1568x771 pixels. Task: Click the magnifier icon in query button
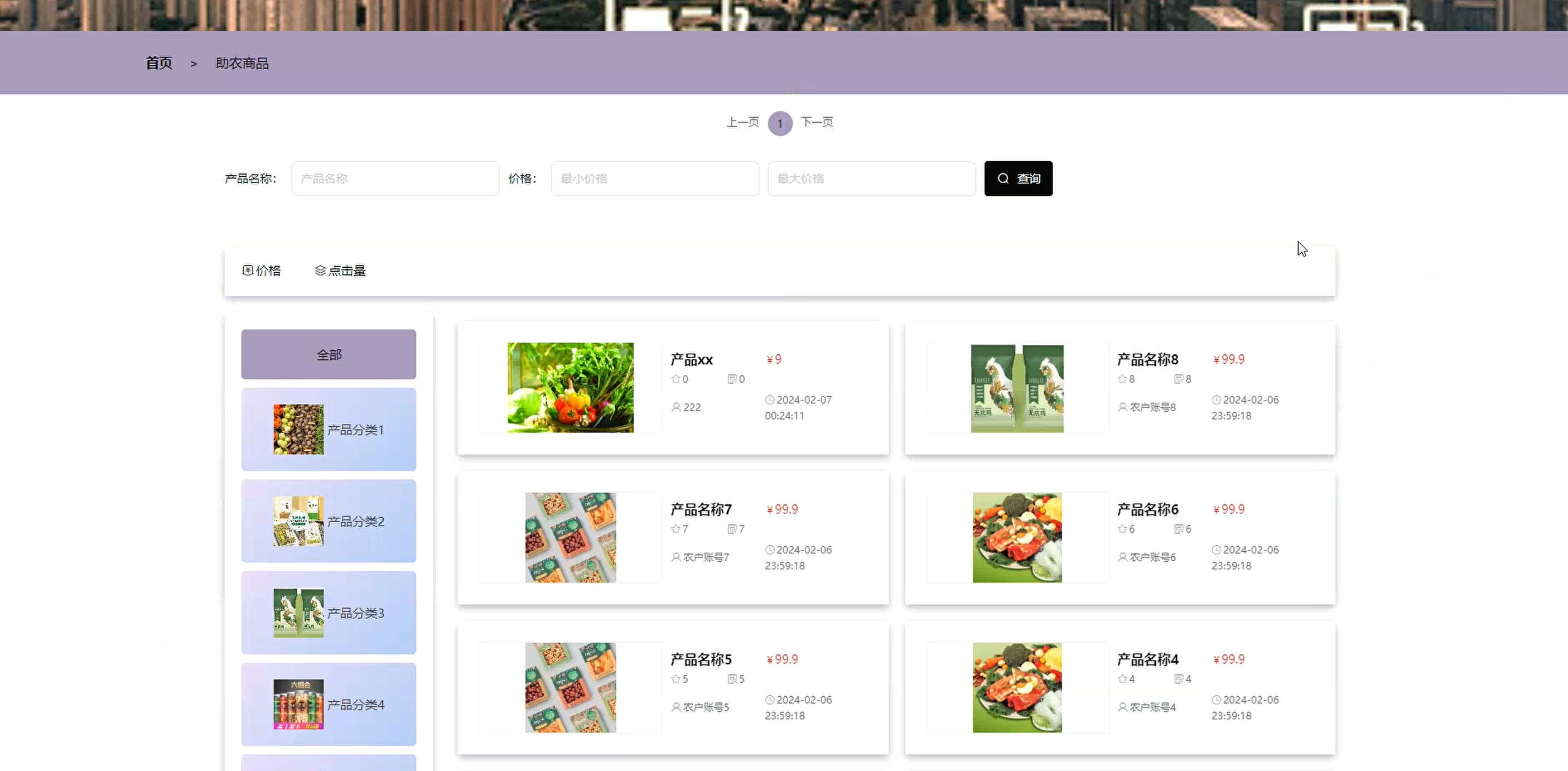(x=1003, y=179)
